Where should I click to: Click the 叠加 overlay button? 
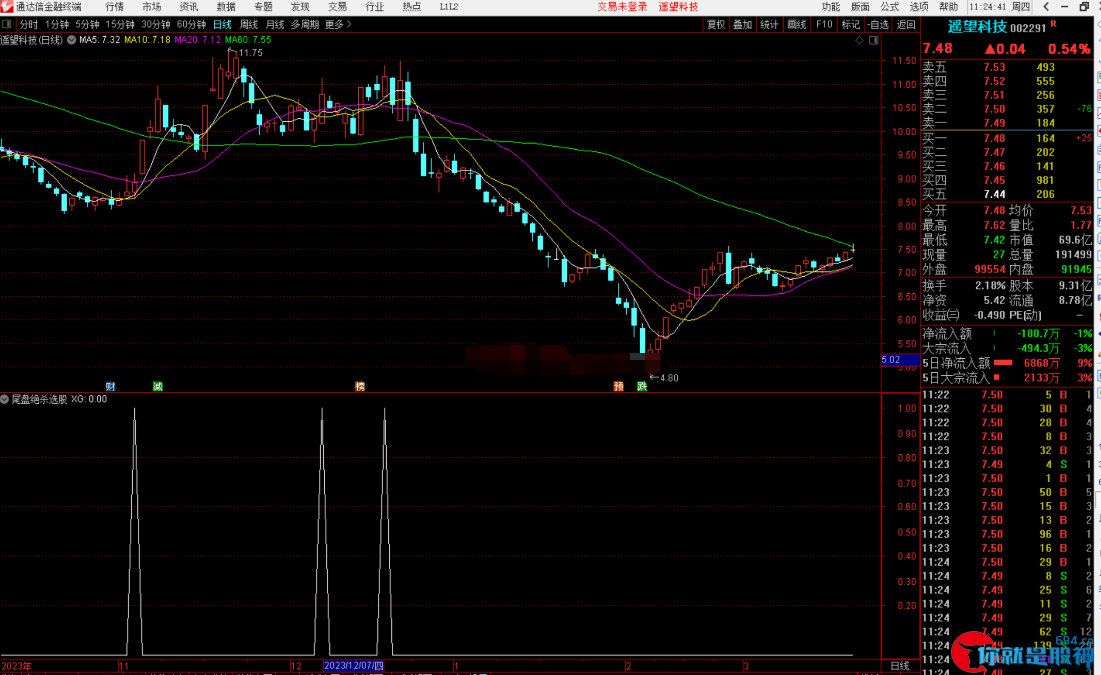[742, 25]
